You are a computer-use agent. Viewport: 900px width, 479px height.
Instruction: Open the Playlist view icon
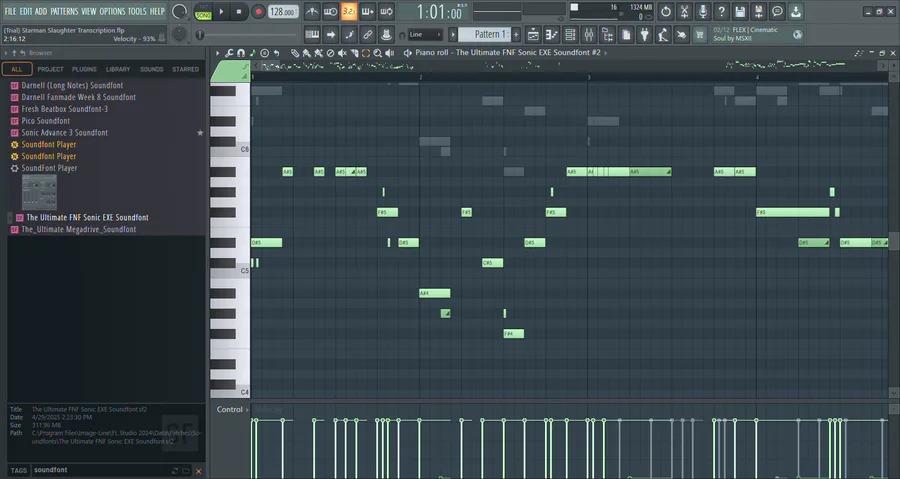pos(533,35)
